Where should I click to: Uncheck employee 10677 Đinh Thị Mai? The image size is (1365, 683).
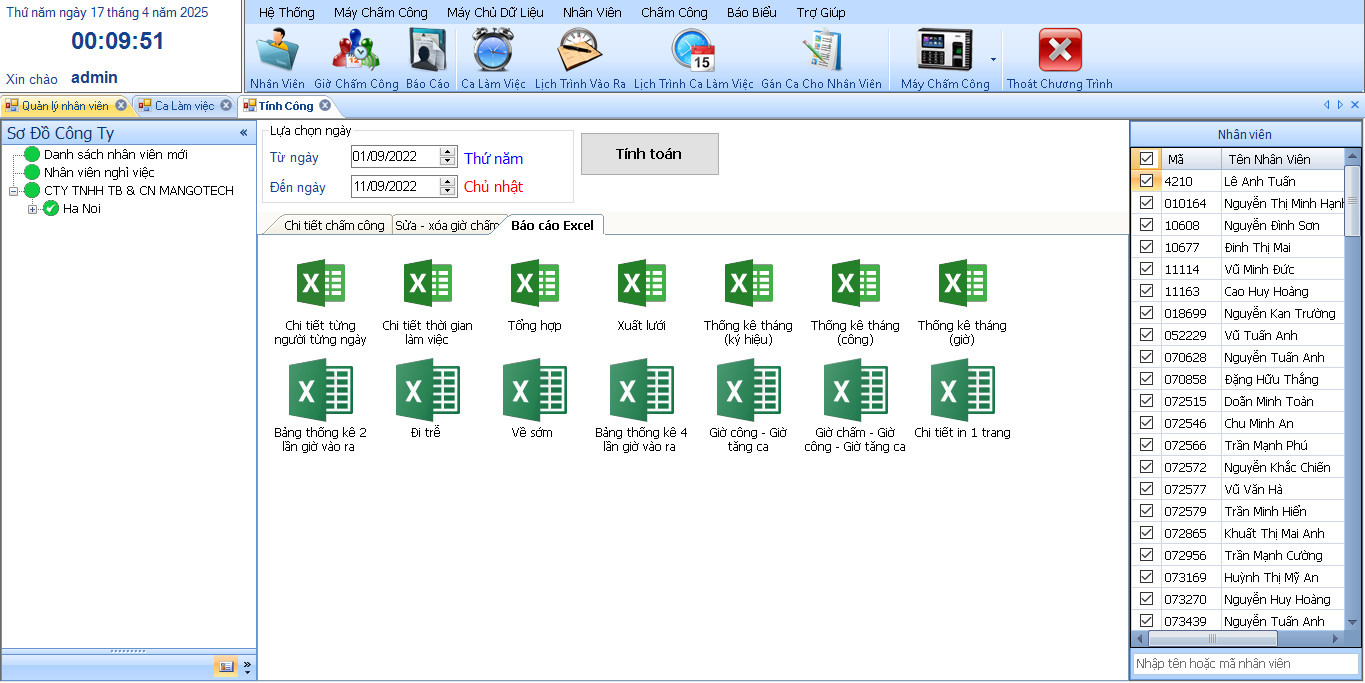click(1146, 247)
